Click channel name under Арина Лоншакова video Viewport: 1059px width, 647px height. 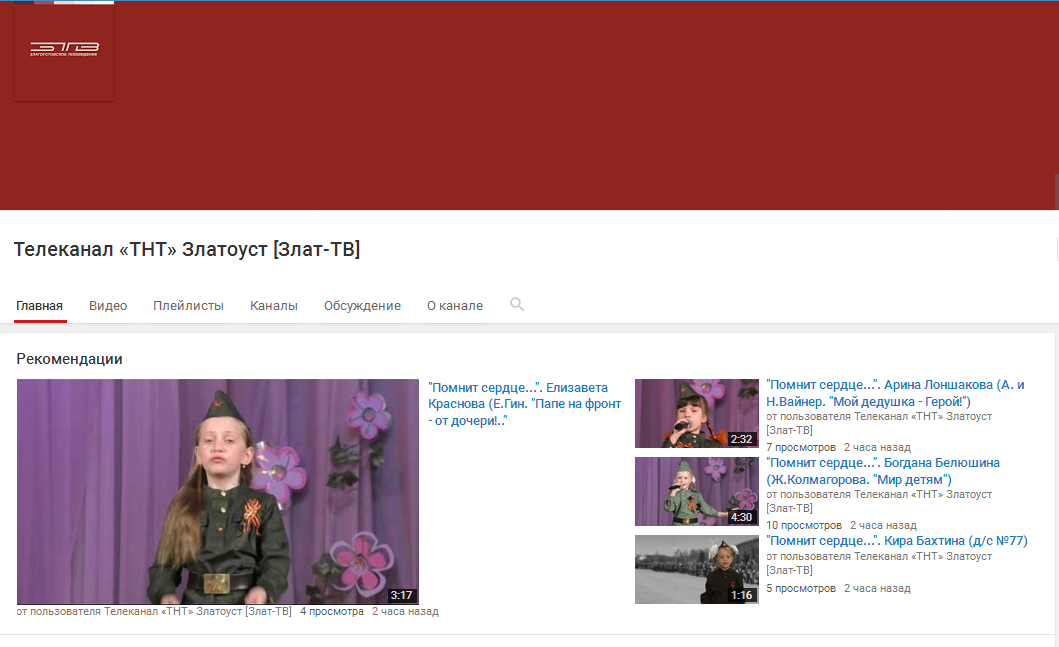tap(879, 423)
